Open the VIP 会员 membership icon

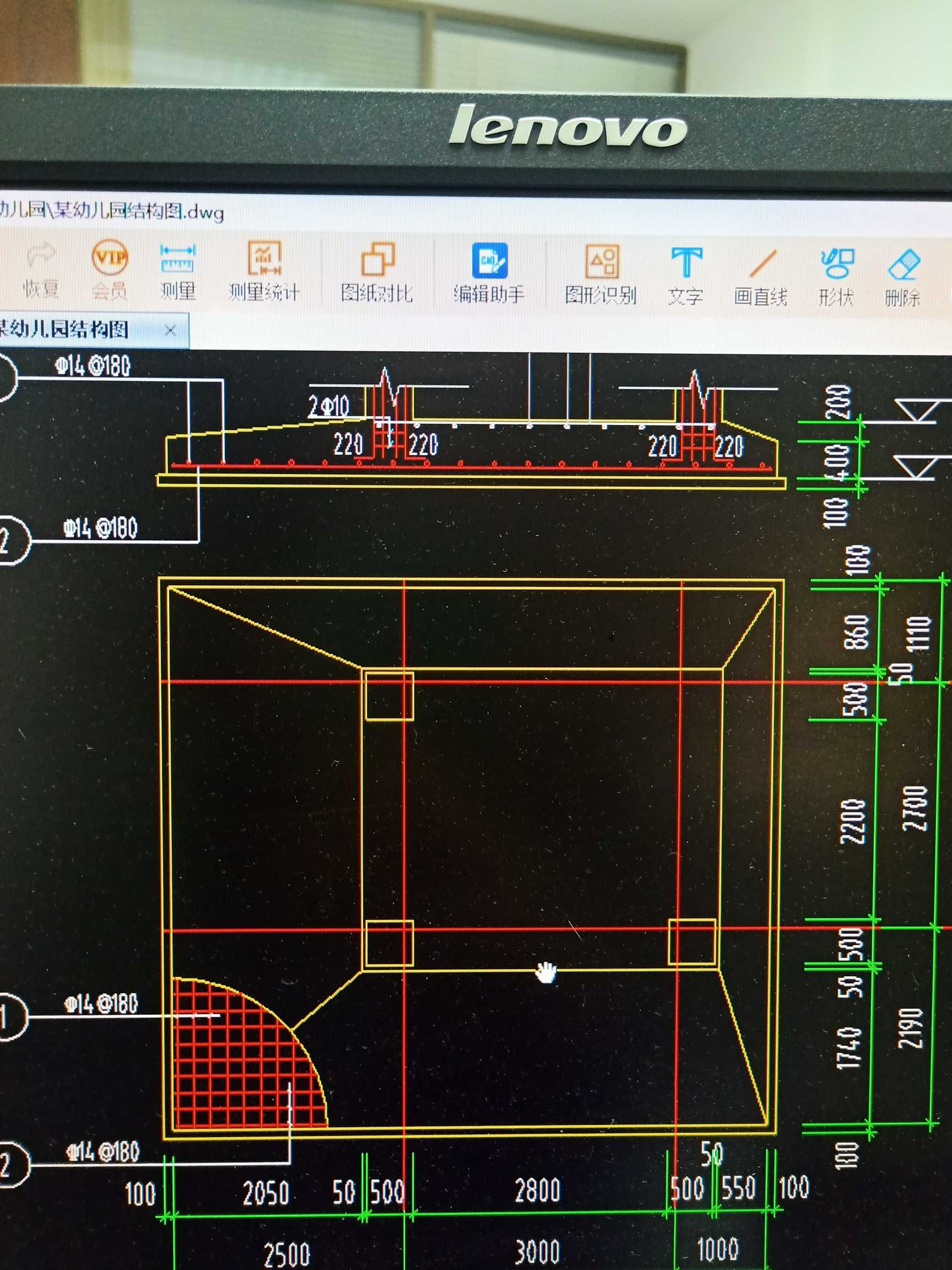click(109, 270)
